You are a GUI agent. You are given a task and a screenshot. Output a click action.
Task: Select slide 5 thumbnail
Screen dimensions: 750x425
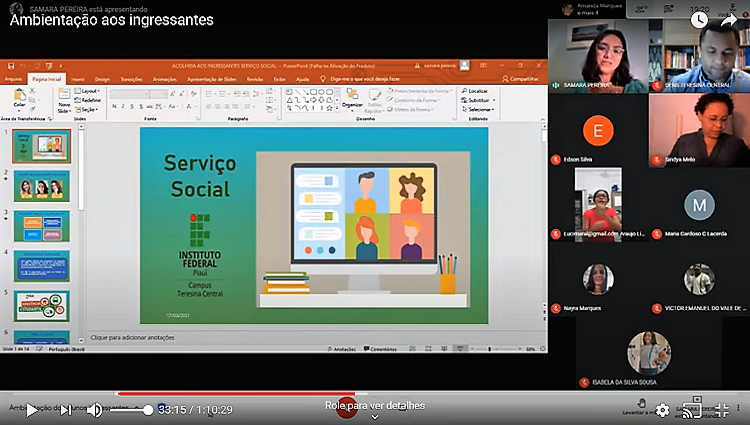pyautogui.click(x=42, y=306)
